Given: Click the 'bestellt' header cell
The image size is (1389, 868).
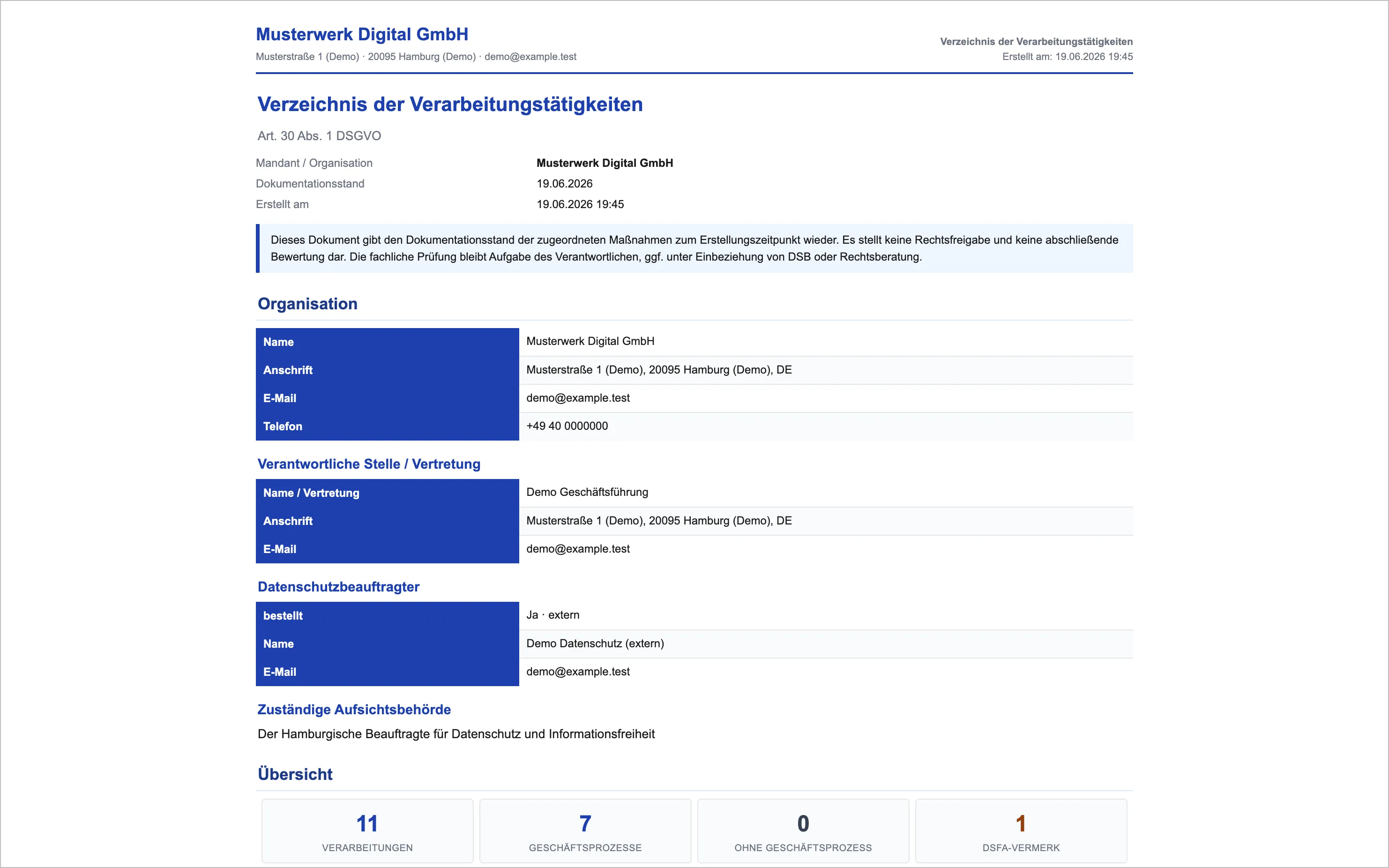Looking at the screenshot, I should click(388, 616).
